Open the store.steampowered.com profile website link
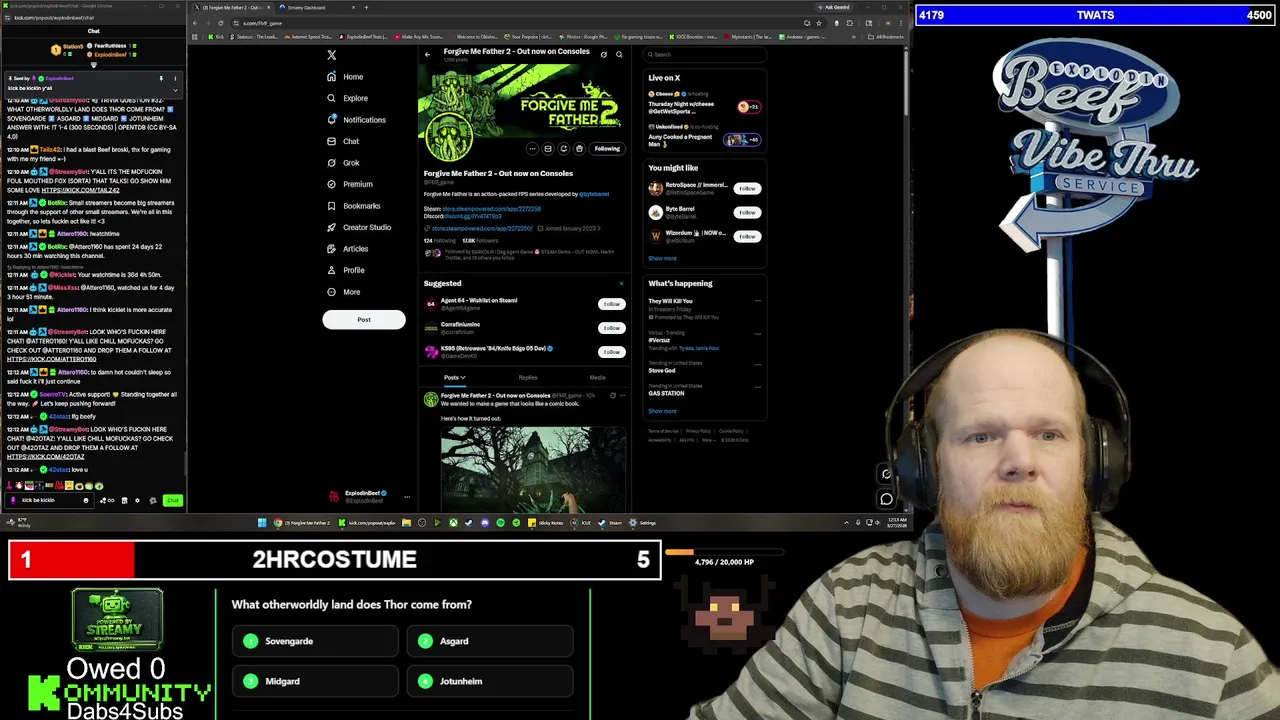1280x720 pixels. point(481,229)
